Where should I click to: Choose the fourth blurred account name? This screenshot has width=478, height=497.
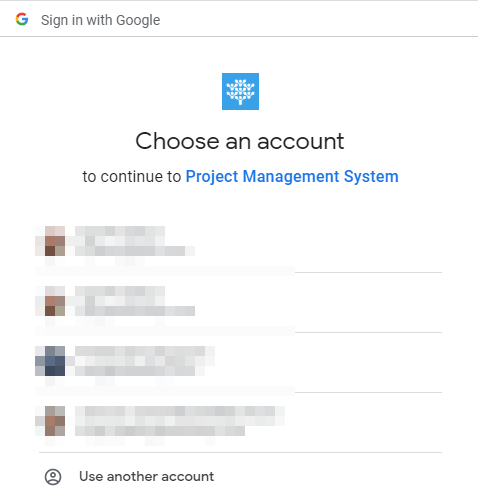click(180, 411)
